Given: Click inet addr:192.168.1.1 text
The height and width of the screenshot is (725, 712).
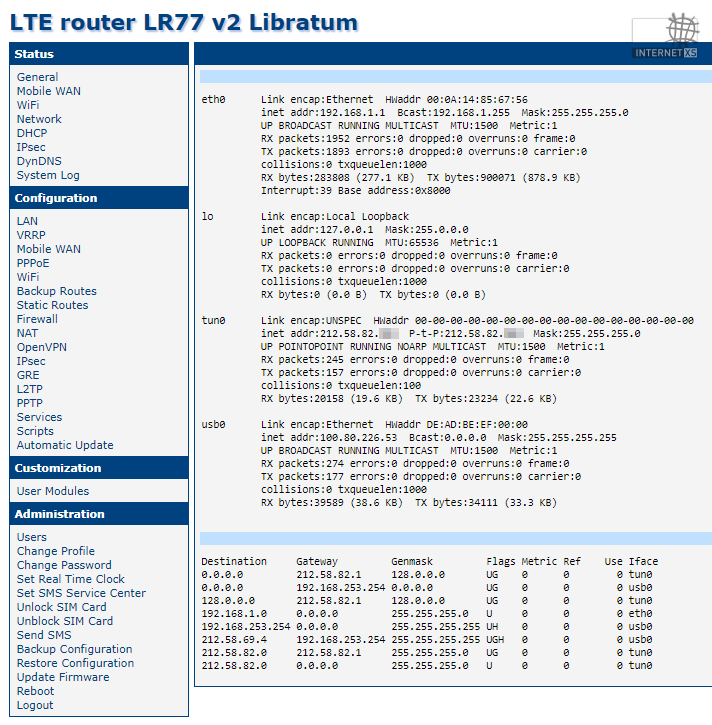Looking at the screenshot, I should tap(323, 112).
